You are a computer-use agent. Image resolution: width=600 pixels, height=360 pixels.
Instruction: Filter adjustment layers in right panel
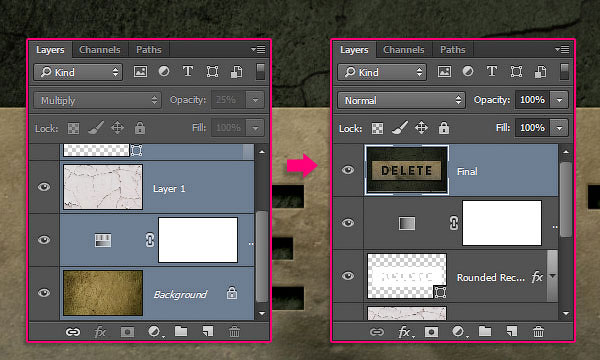click(468, 72)
